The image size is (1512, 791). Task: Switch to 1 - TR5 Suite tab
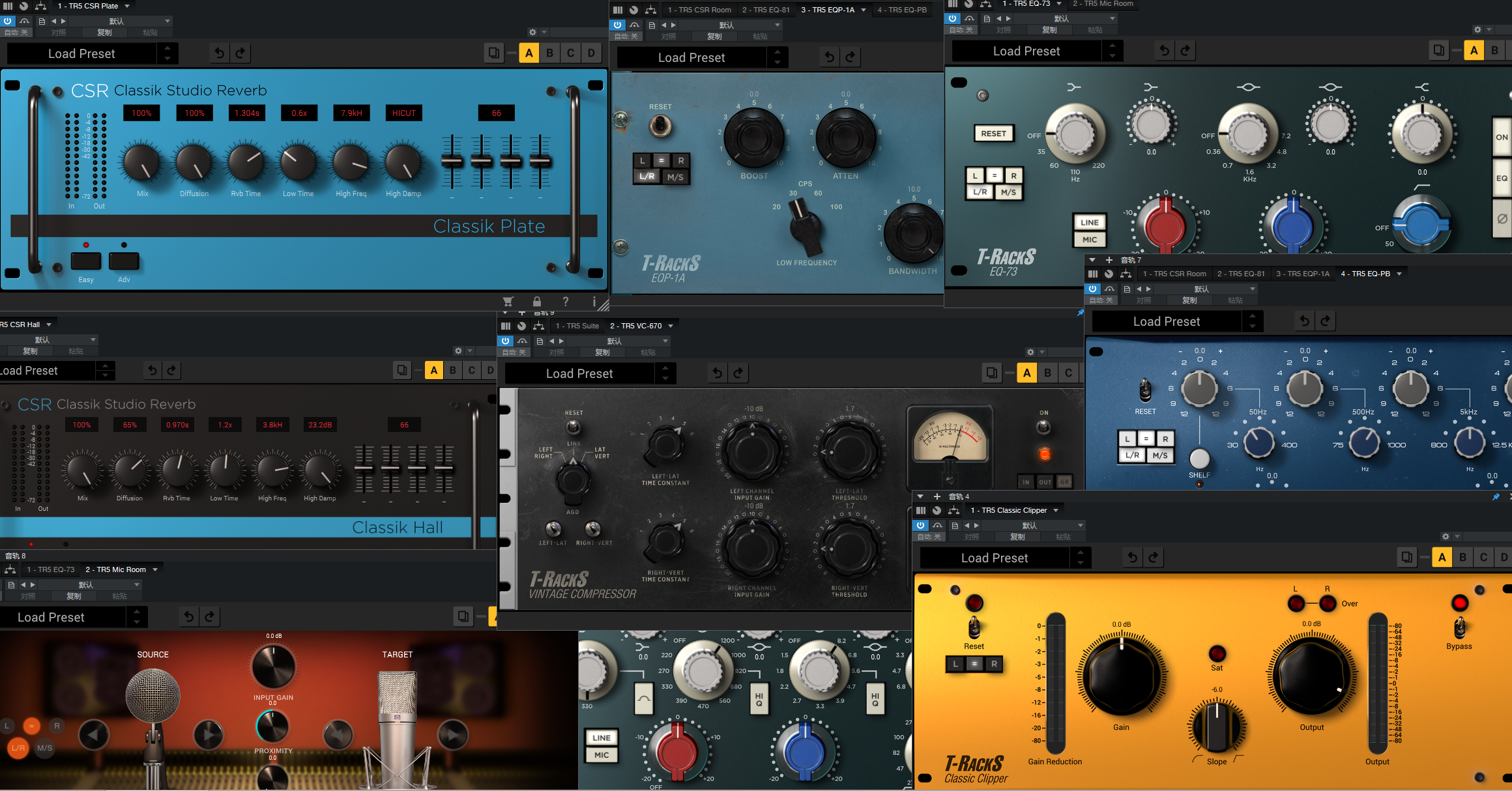coord(577,326)
